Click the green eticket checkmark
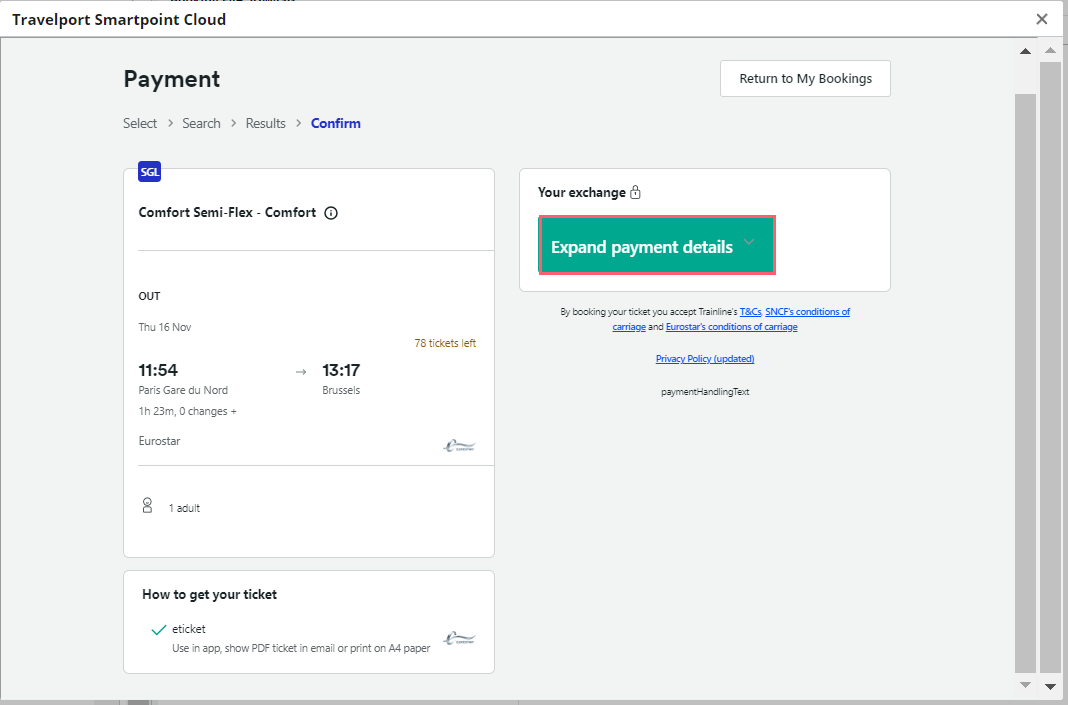1068x705 pixels. pos(159,629)
